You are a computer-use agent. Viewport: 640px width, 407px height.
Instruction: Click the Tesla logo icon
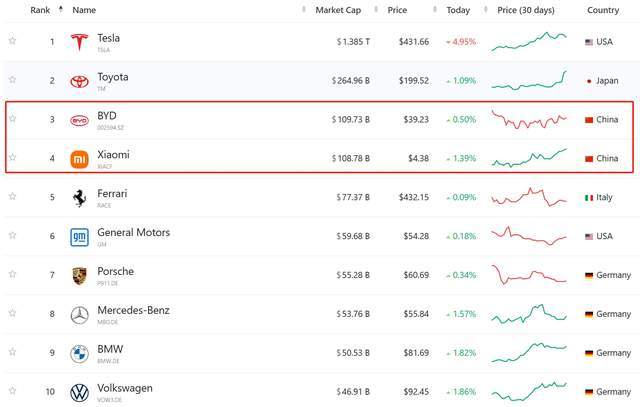(x=79, y=42)
